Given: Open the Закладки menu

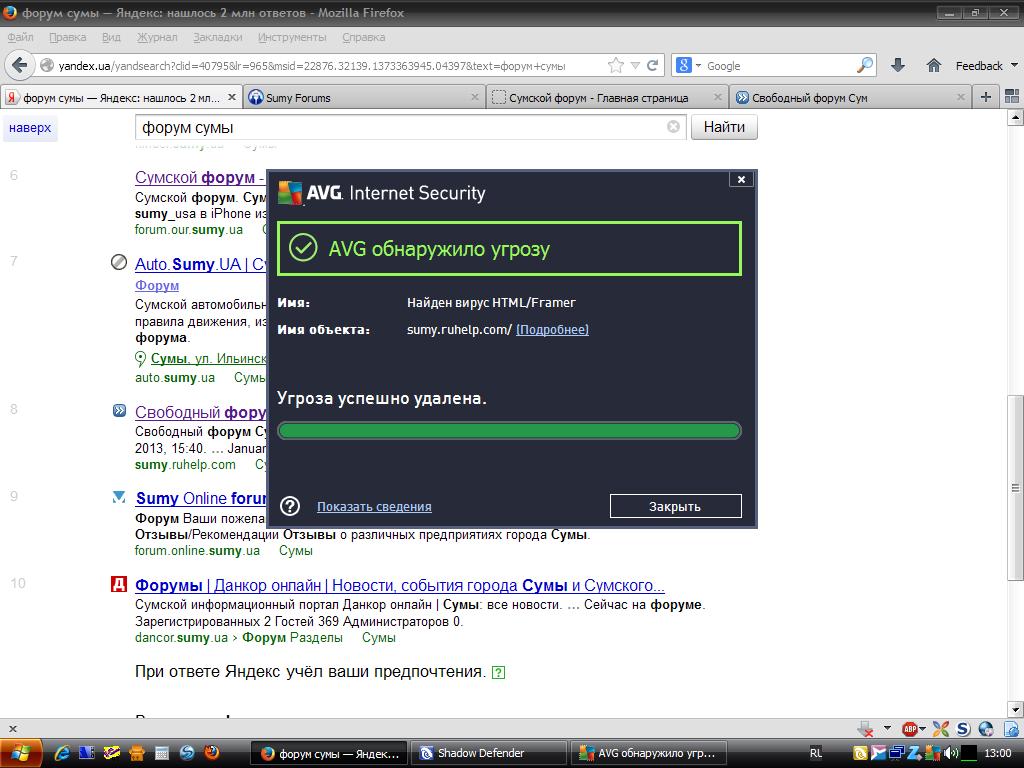Looking at the screenshot, I should 217,37.
